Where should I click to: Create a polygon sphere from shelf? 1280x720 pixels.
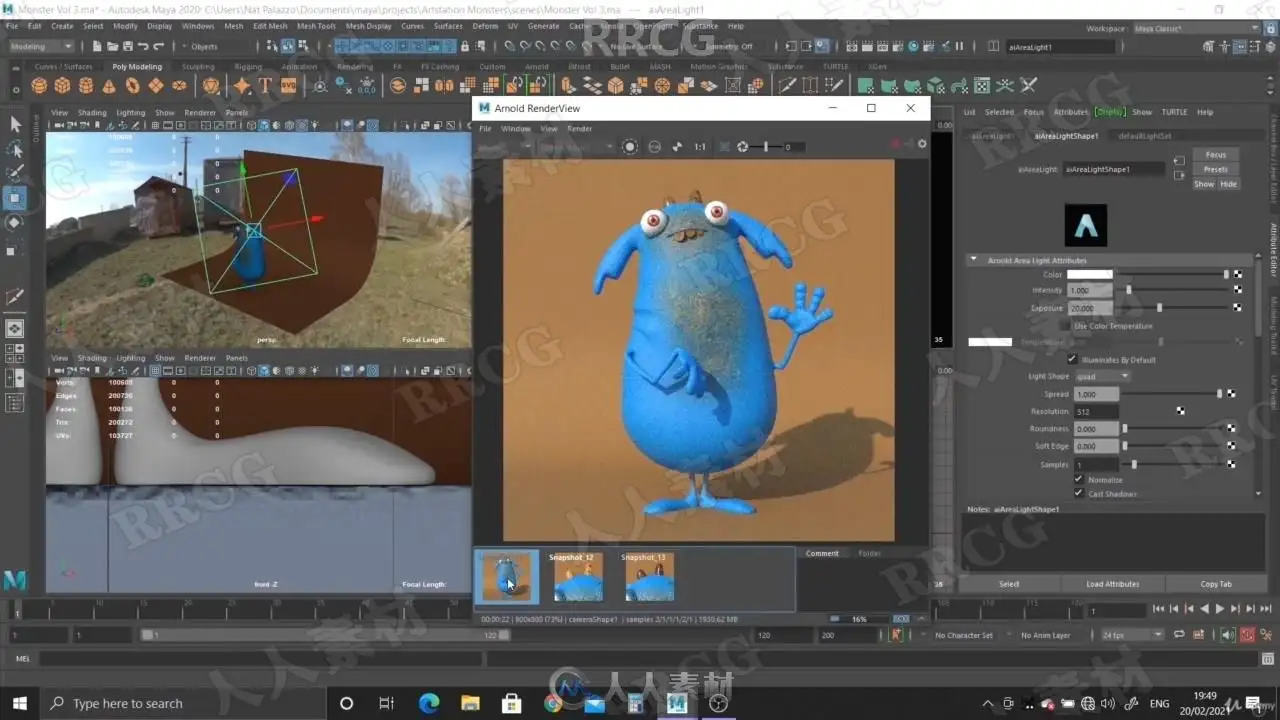[x=40, y=86]
